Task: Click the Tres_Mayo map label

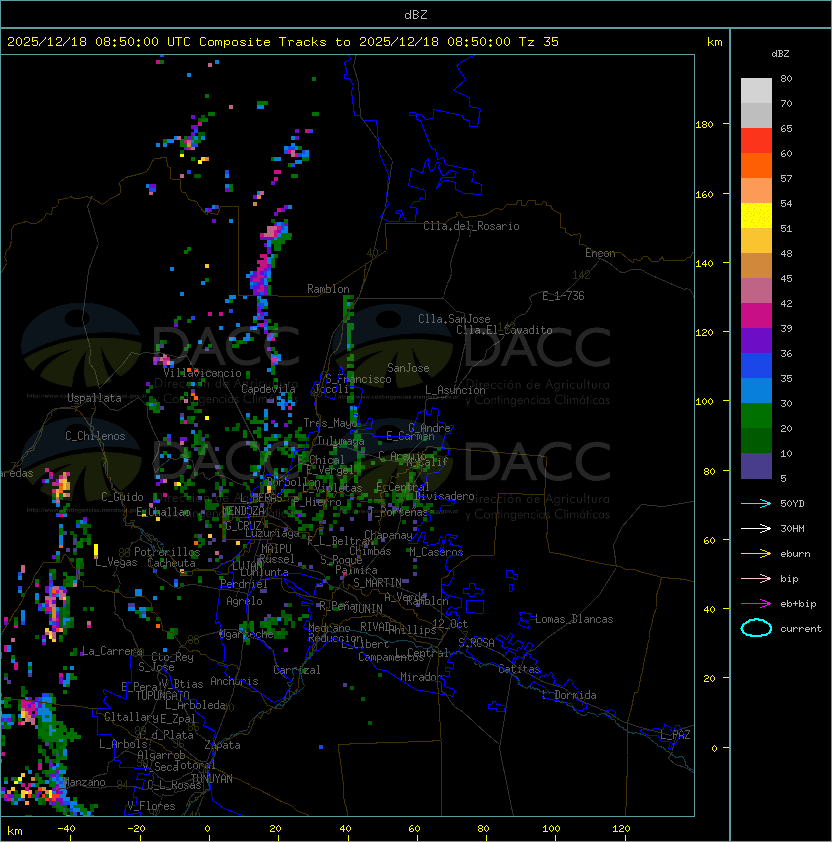Action: click(x=330, y=423)
